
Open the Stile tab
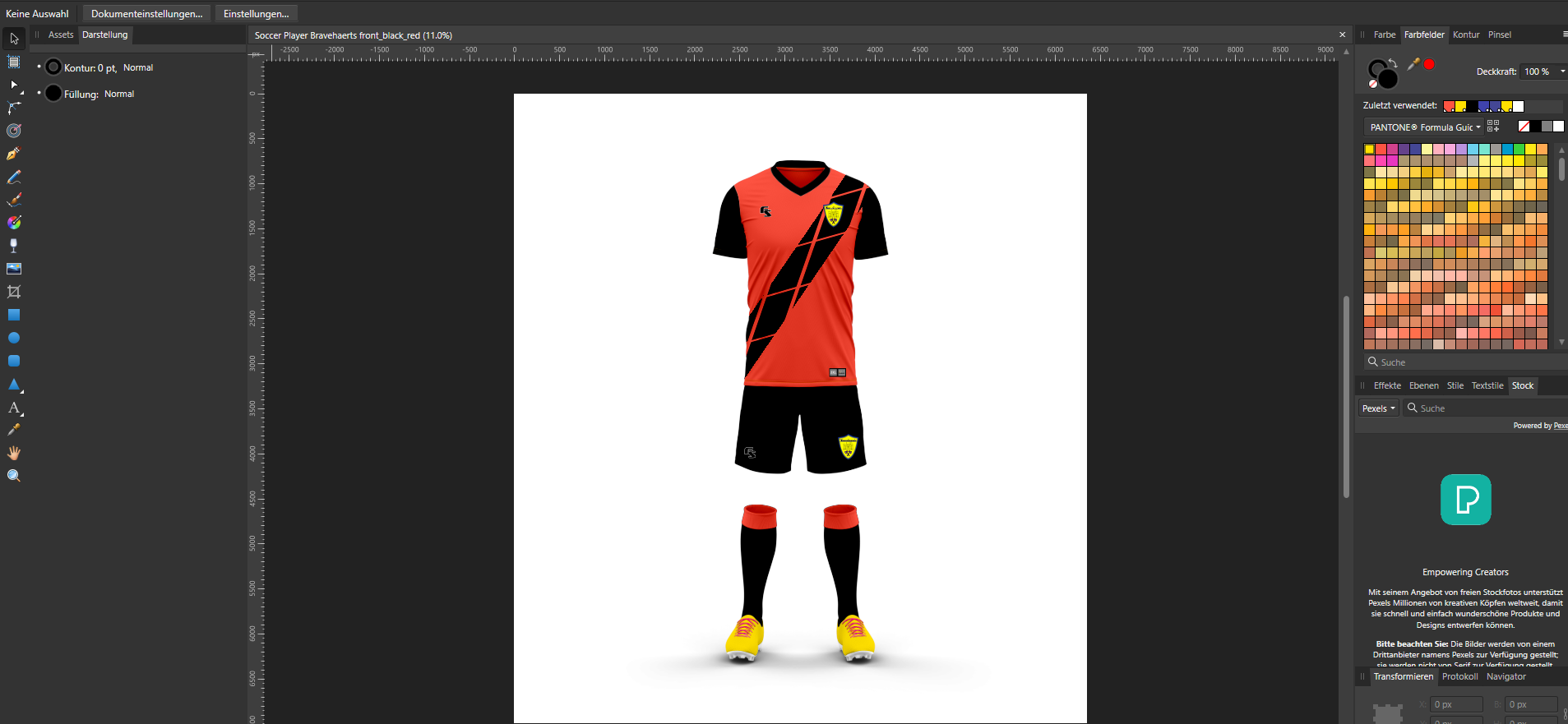click(x=1455, y=385)
